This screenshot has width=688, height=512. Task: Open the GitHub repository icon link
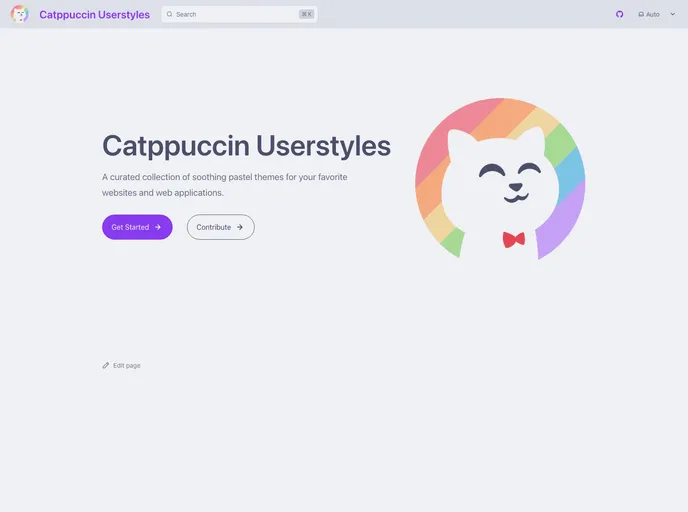click(x=619, y=14)
